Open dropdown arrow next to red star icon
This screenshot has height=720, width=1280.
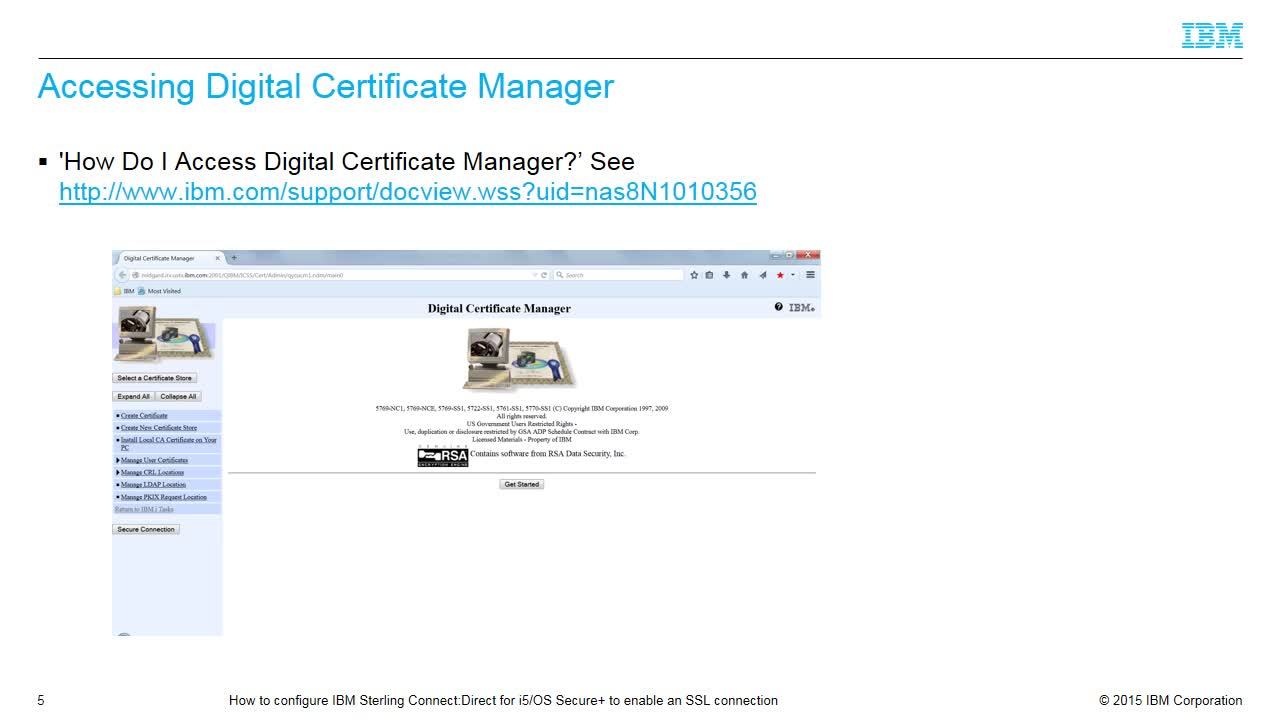click(x=793, y=275)
